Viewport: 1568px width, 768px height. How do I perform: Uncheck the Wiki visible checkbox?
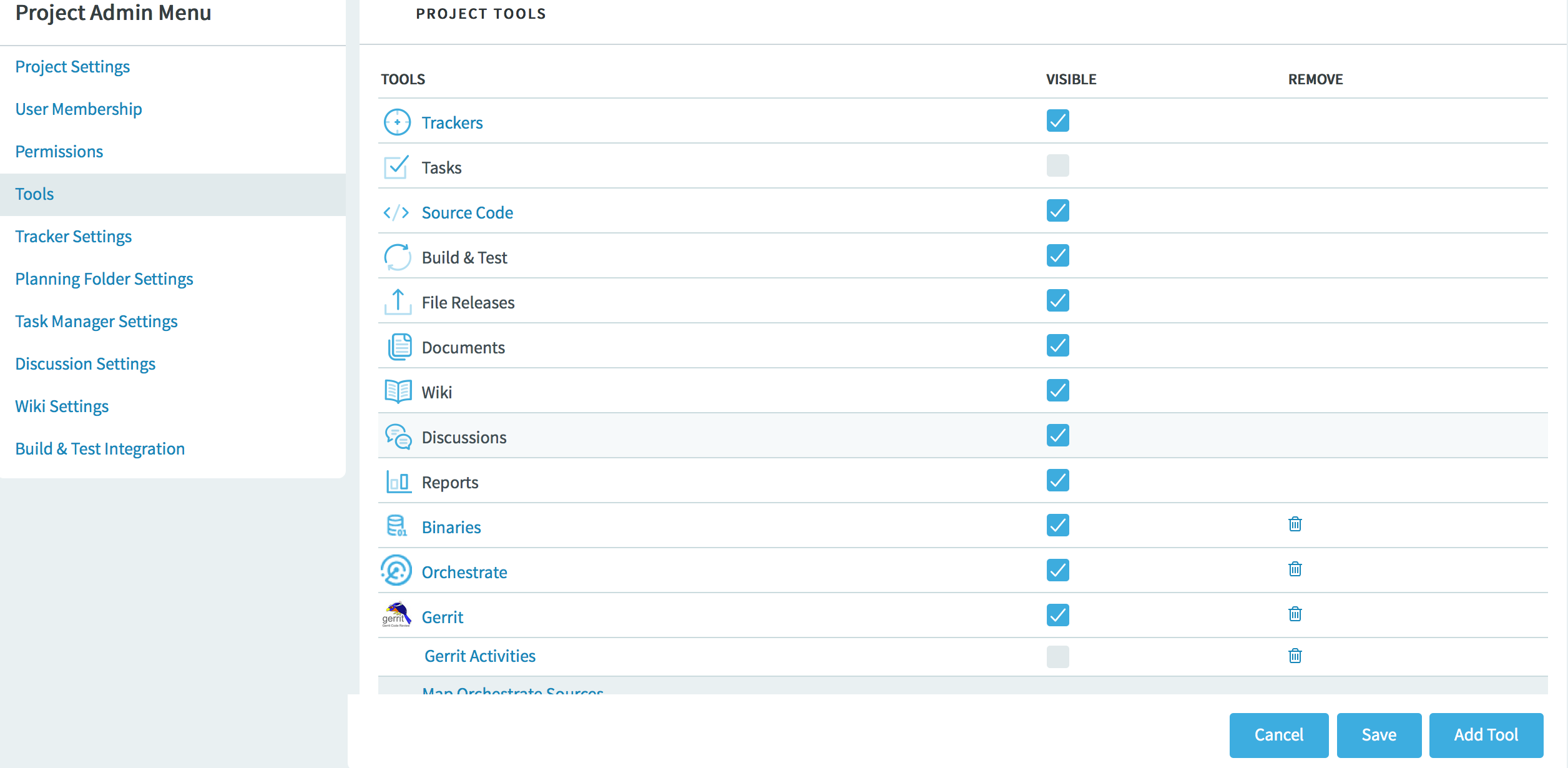point(1058,390)
